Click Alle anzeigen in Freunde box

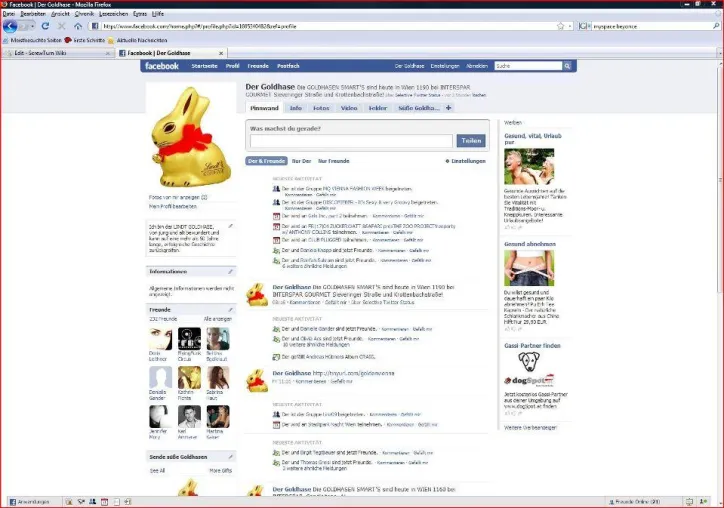pyautogui.click(x=217, y=319)
